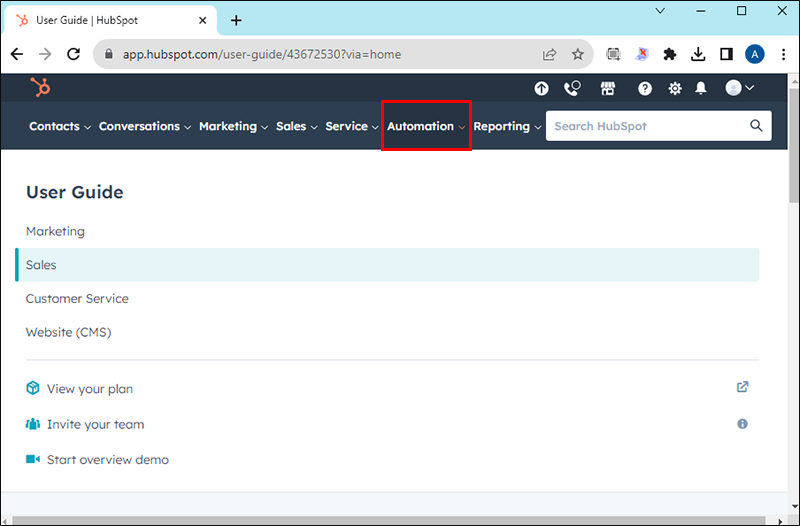Image resolution: width=800 pixels, height=526 pixels.
Task: Click the info icon beside Invite your team
Action: click(x=742, y=423)
